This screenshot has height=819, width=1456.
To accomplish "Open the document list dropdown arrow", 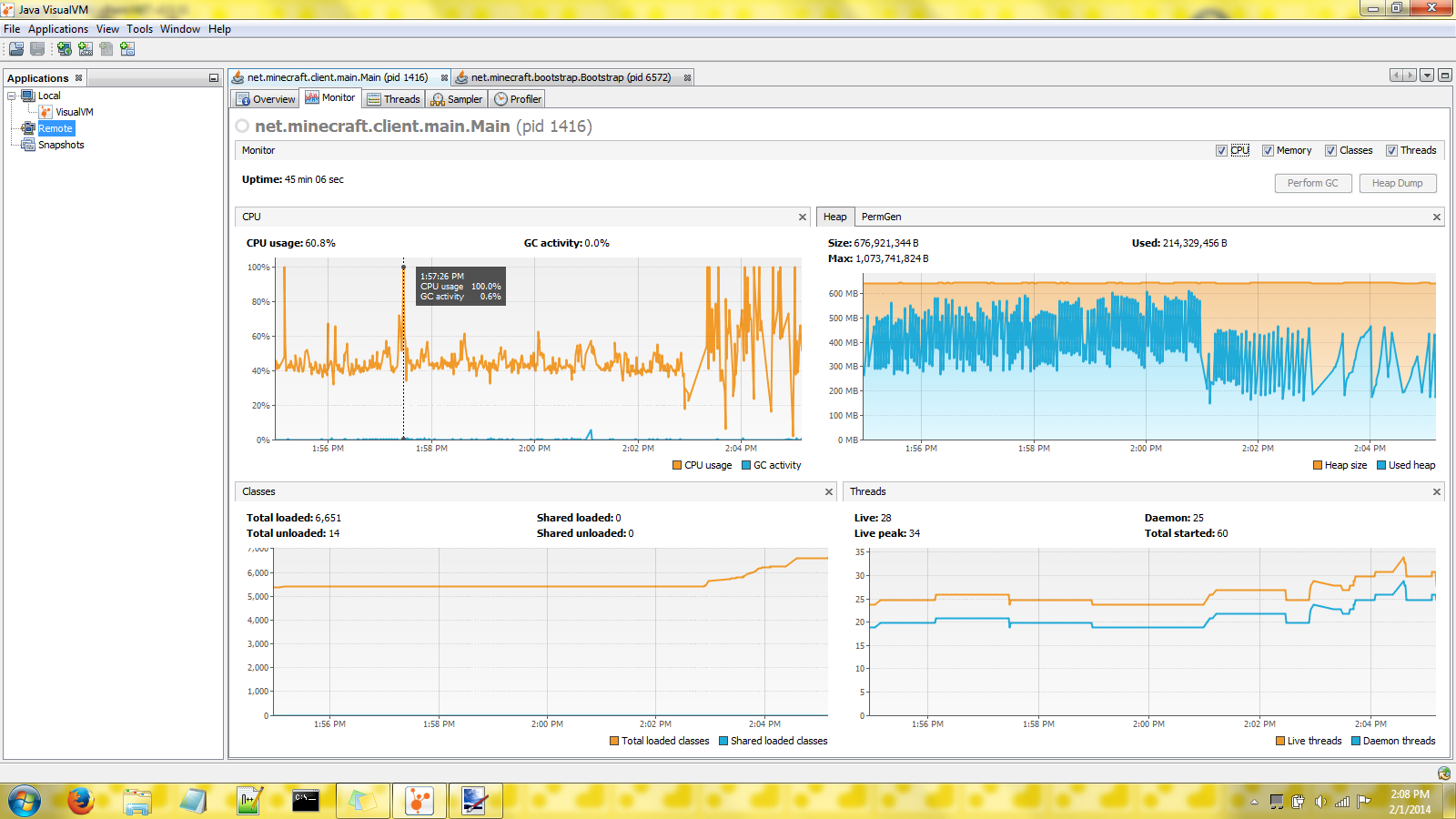I will coord(1427,76).
